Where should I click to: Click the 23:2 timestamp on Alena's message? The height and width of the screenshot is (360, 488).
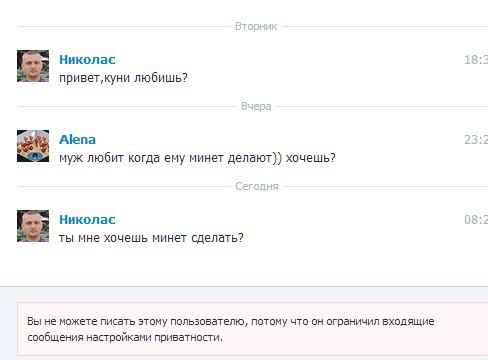(x=476, y=140)
